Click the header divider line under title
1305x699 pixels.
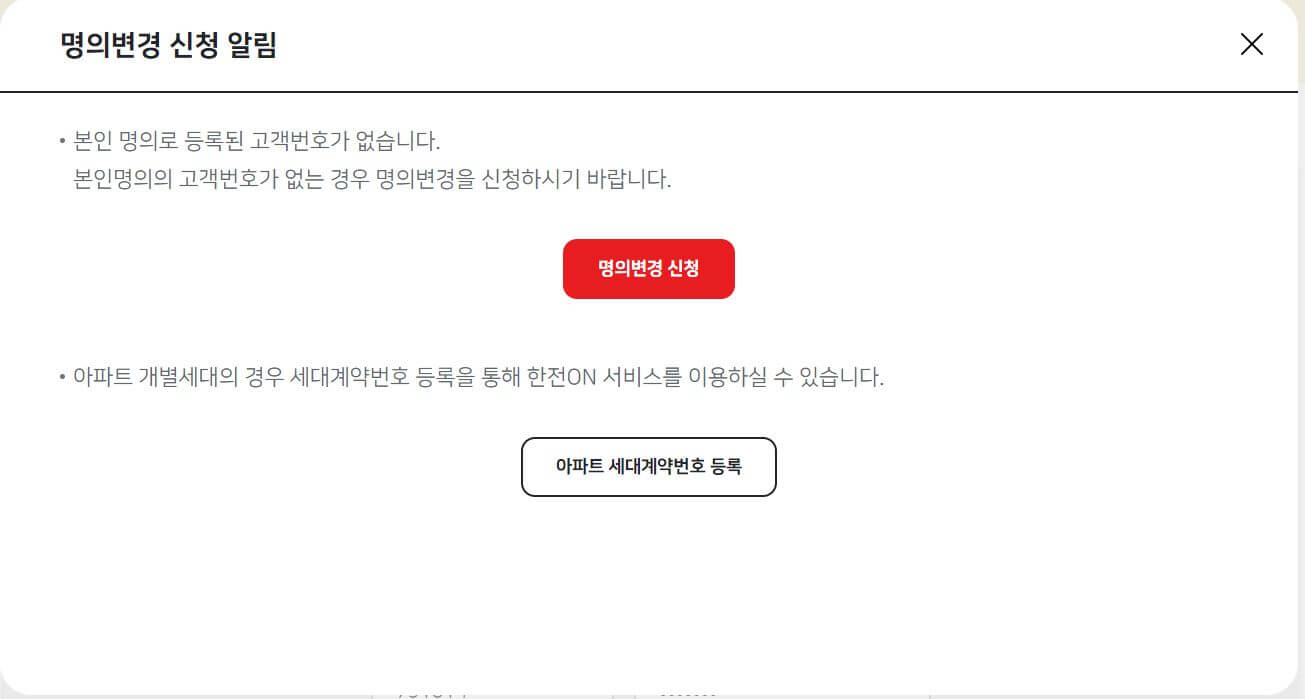click(x=649, y=92)
